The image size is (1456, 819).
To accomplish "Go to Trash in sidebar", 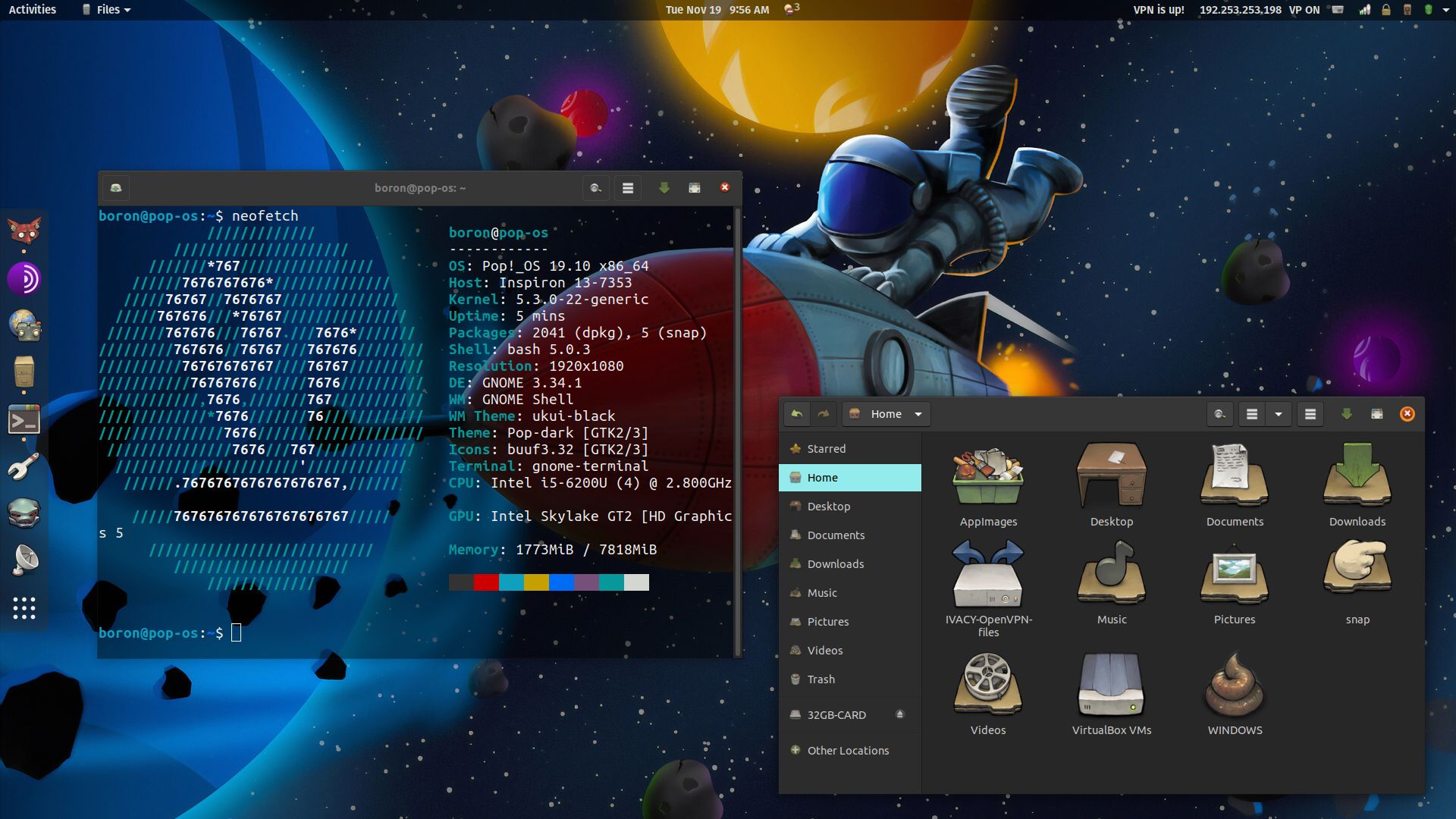I will 821,679.
